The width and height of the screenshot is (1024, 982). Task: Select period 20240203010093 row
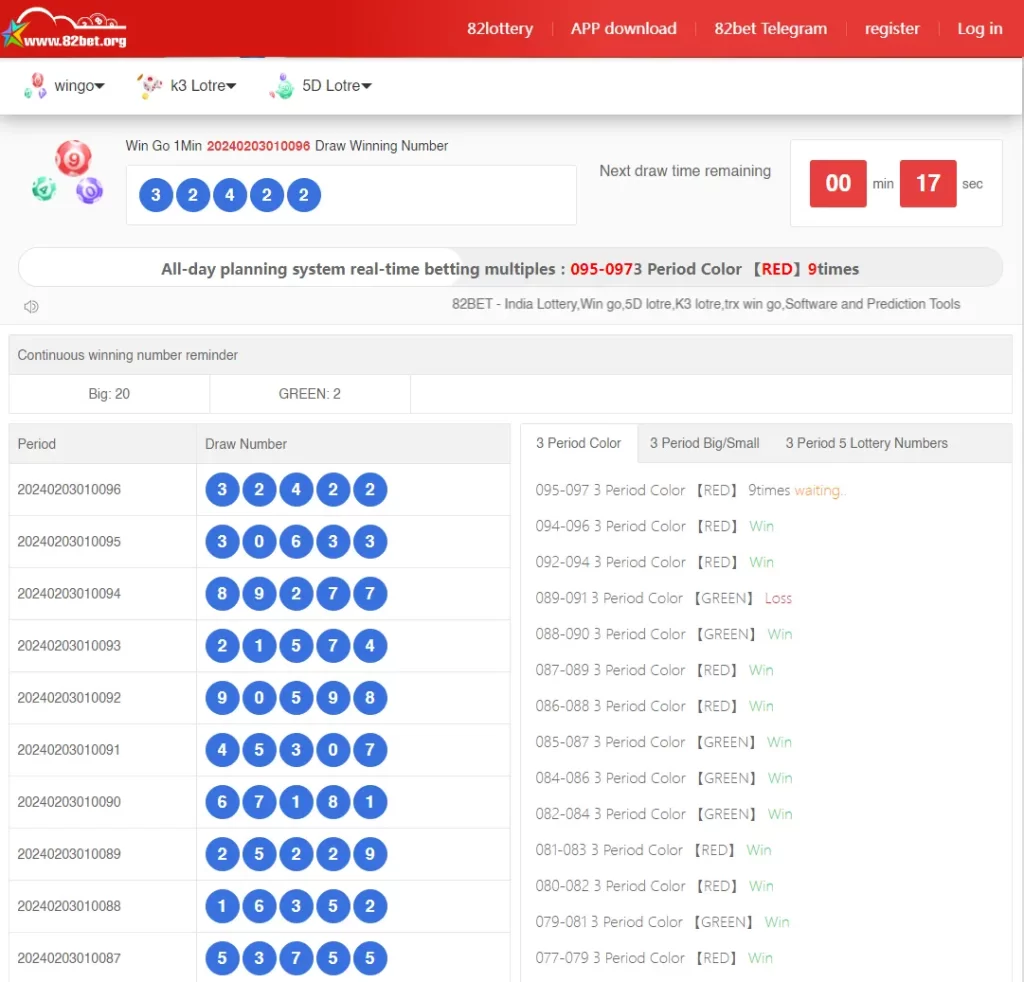[259, 646]
